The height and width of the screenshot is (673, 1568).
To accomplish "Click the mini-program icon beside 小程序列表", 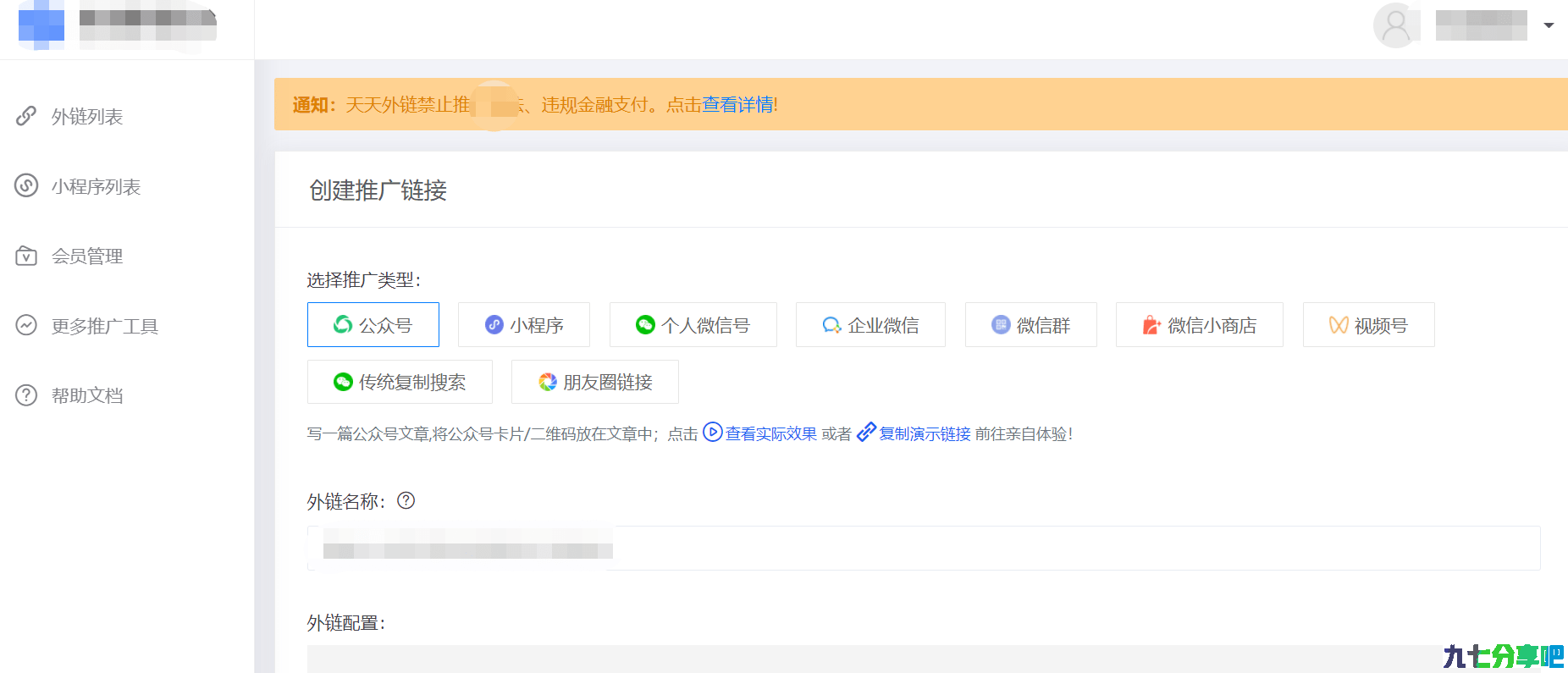I will [26, 185].
